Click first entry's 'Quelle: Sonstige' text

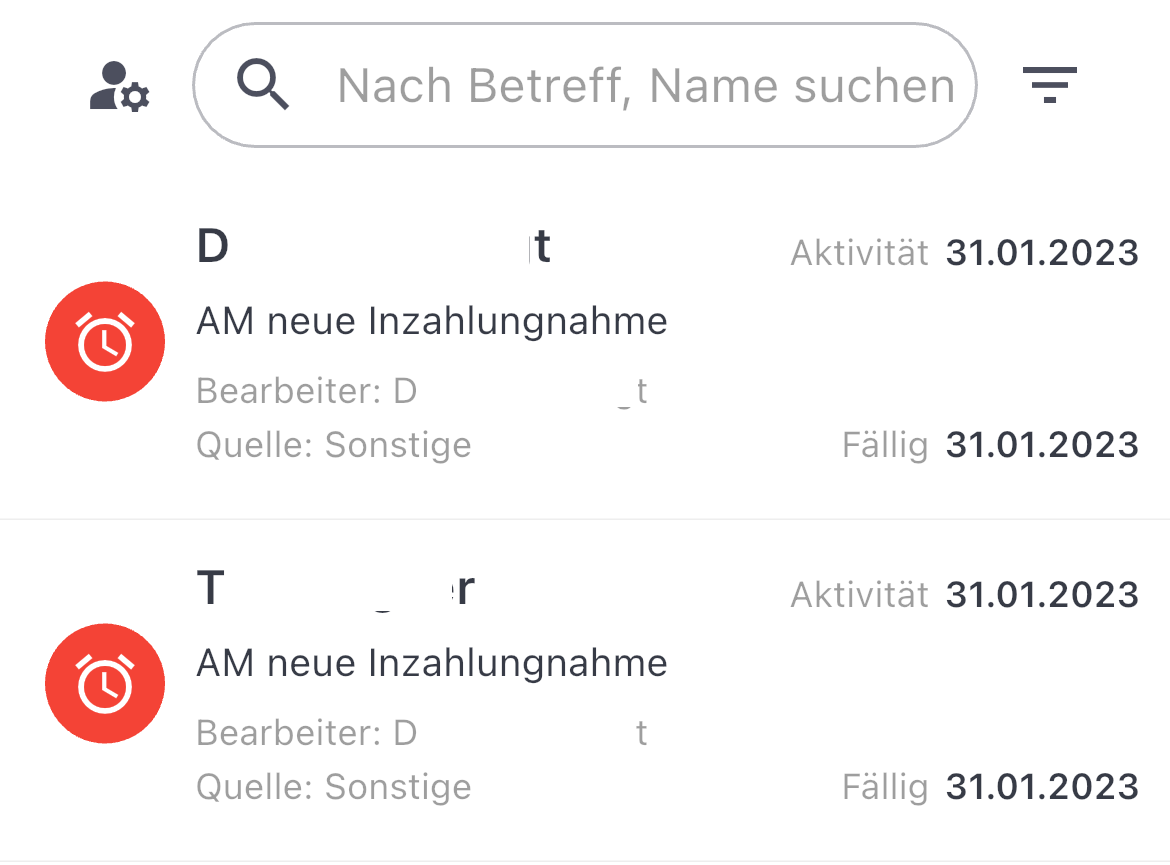[x=334, y=445]
